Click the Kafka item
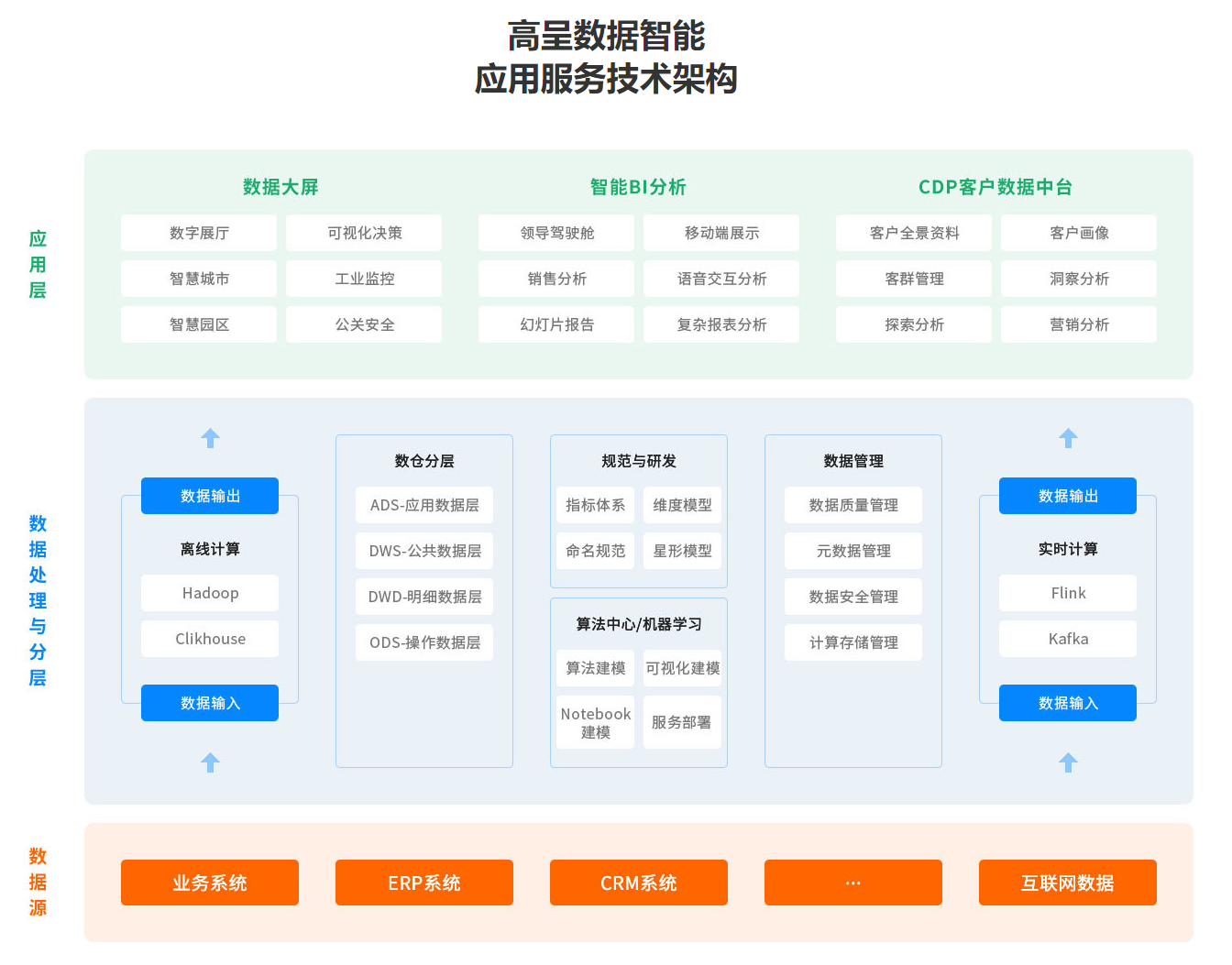 pos(1068,639)
